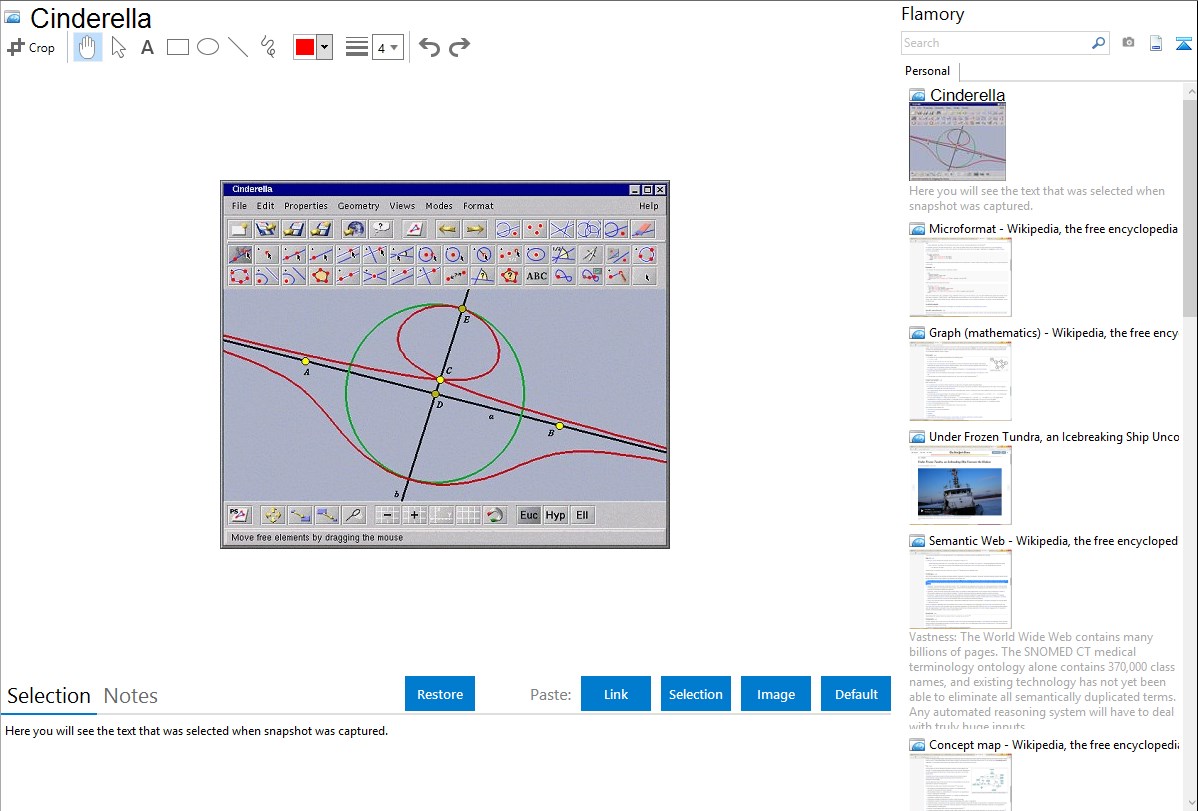The image size is (1198, 811).
Task: Pick the ellipse shape tool
Action: pyautogui.click(x=208, y=47)
